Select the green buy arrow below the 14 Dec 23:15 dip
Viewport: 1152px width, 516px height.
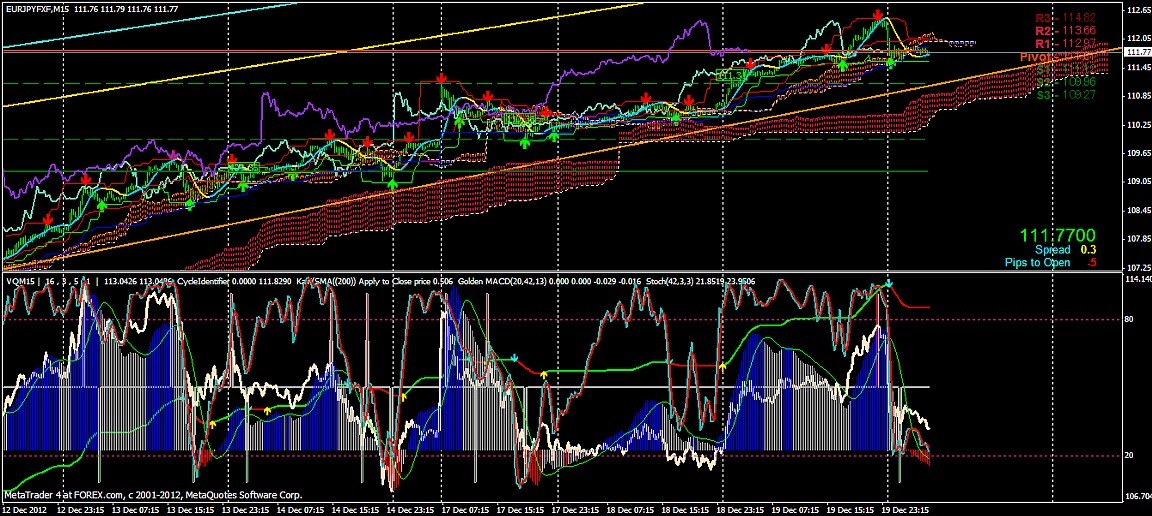[x=392, y=184]
